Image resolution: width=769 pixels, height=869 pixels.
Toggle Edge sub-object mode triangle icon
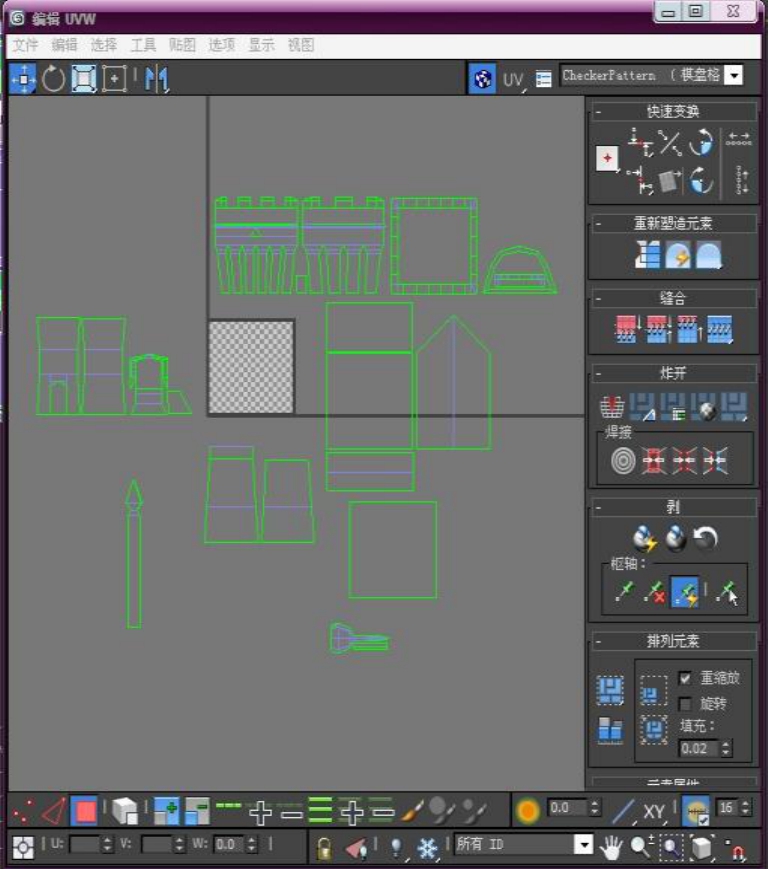pyautogui.click(x=54, y=811)
